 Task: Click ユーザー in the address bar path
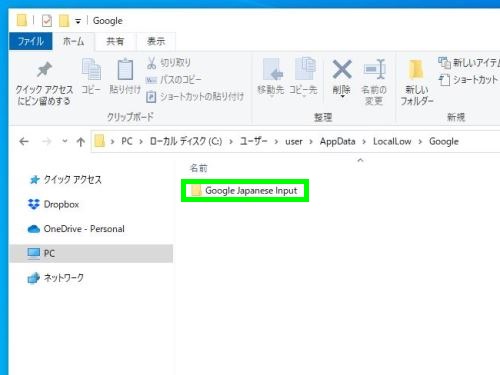point(254,141)
